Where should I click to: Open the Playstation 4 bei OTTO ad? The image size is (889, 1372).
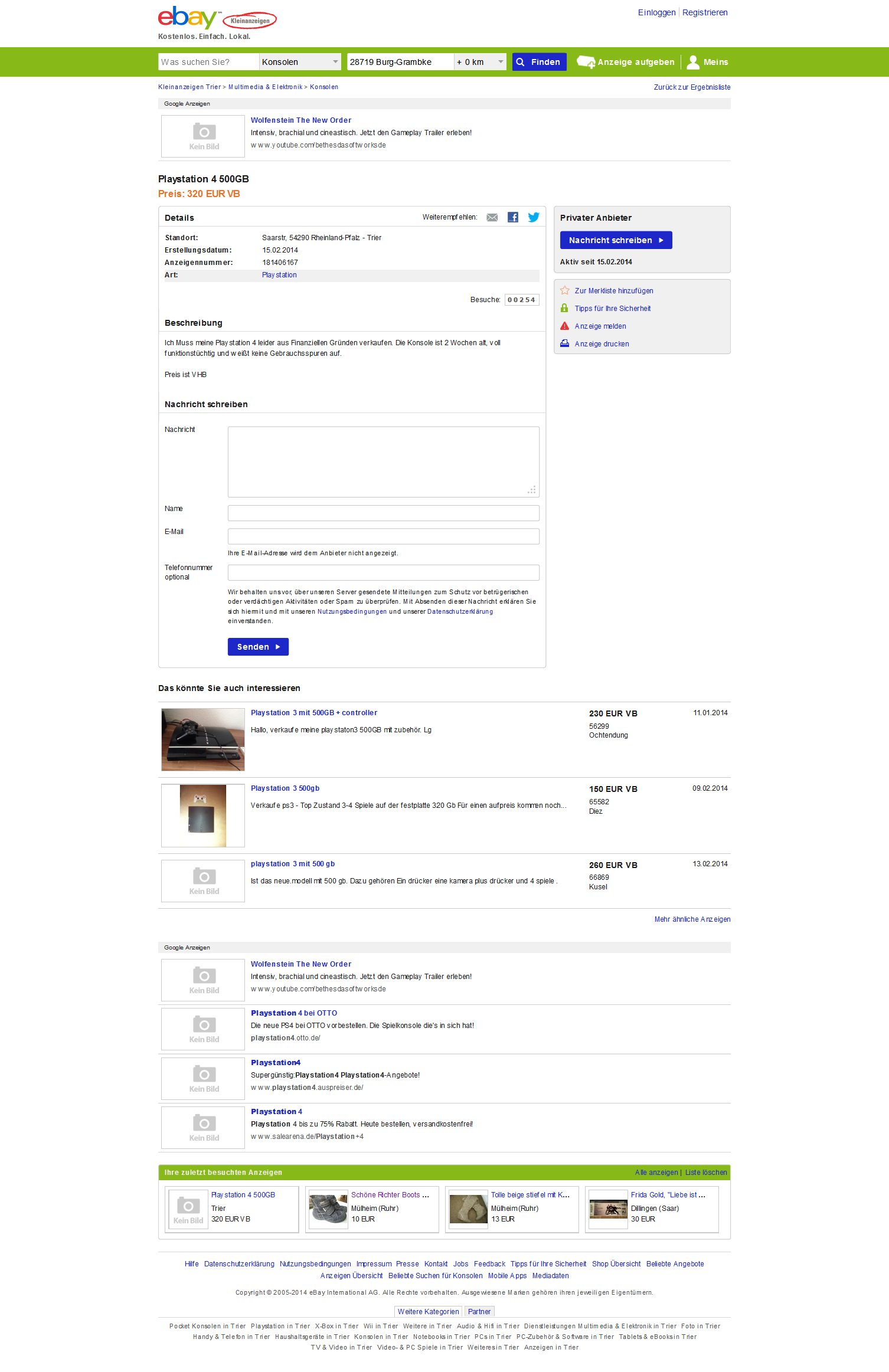click(x=294, y=1013)
